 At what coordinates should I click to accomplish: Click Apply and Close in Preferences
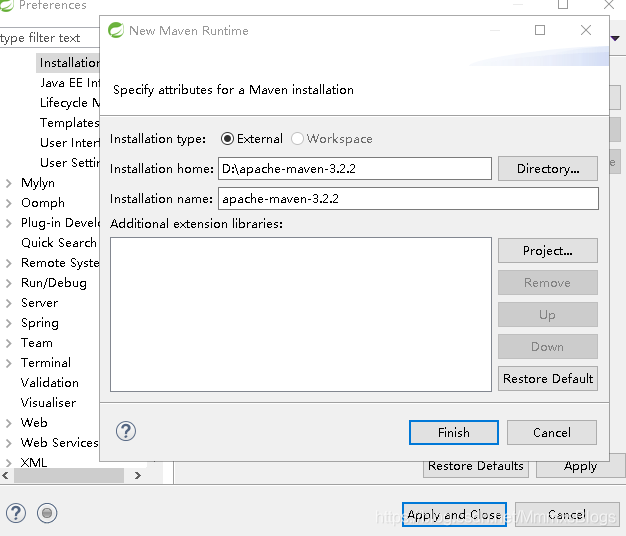click(454, 514)
